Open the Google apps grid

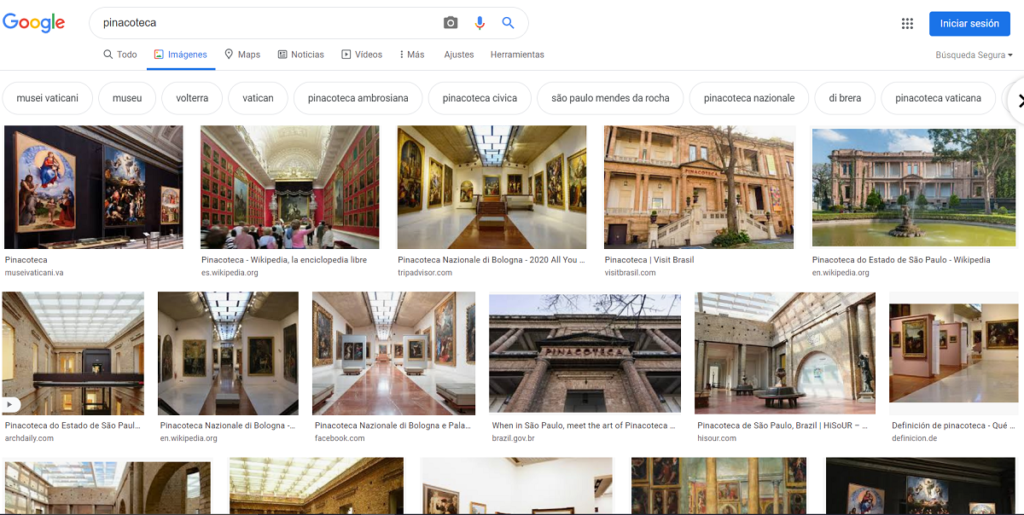tap(907, 24)
